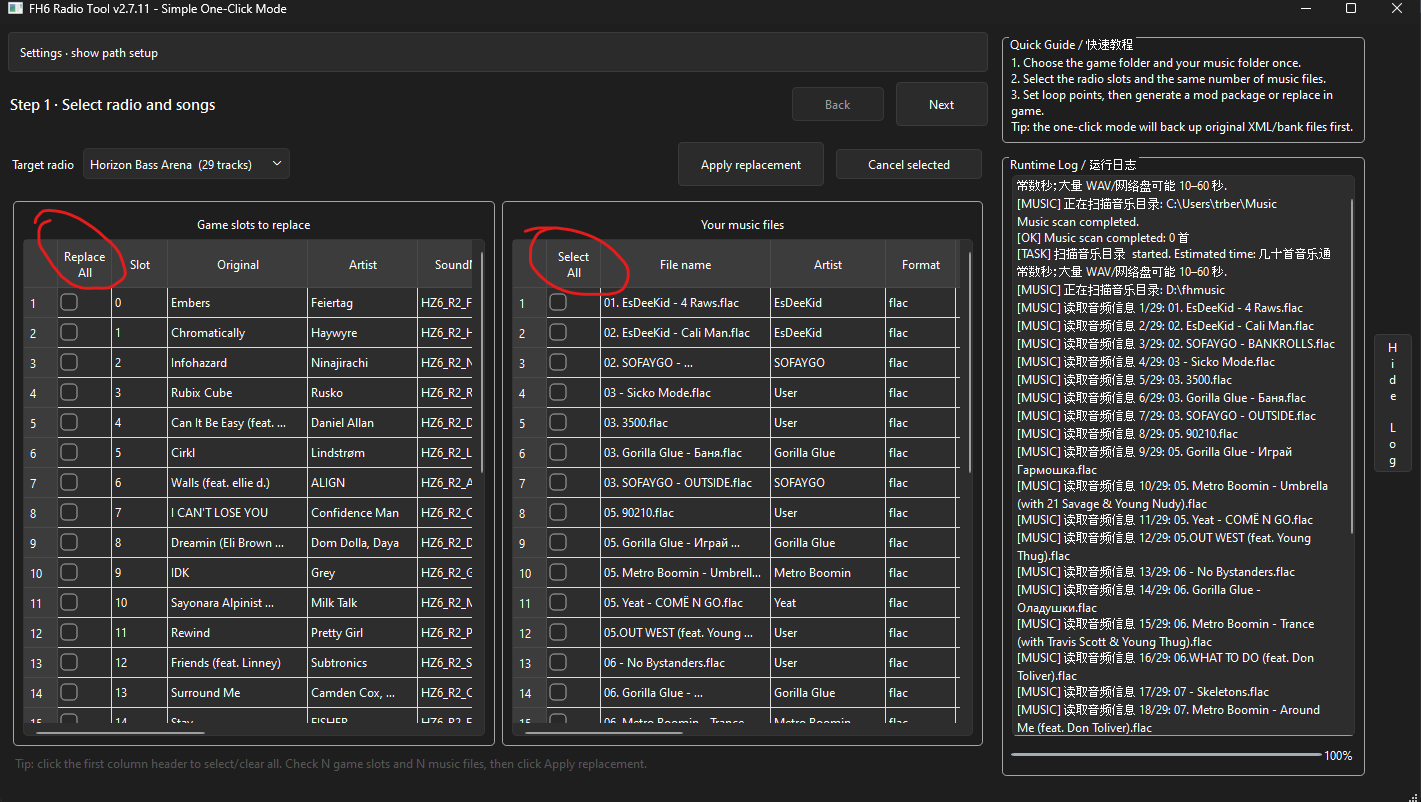Click the Replace All column header

[85, 265]
